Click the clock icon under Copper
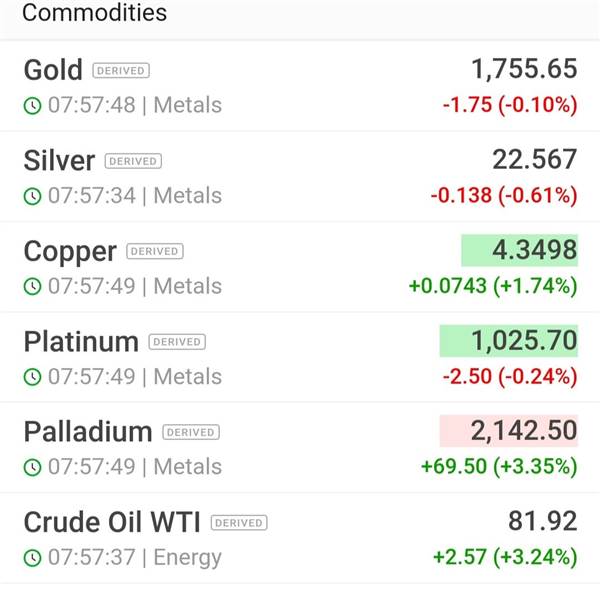This screenshot has width=600, height=600. pos(33,287)
